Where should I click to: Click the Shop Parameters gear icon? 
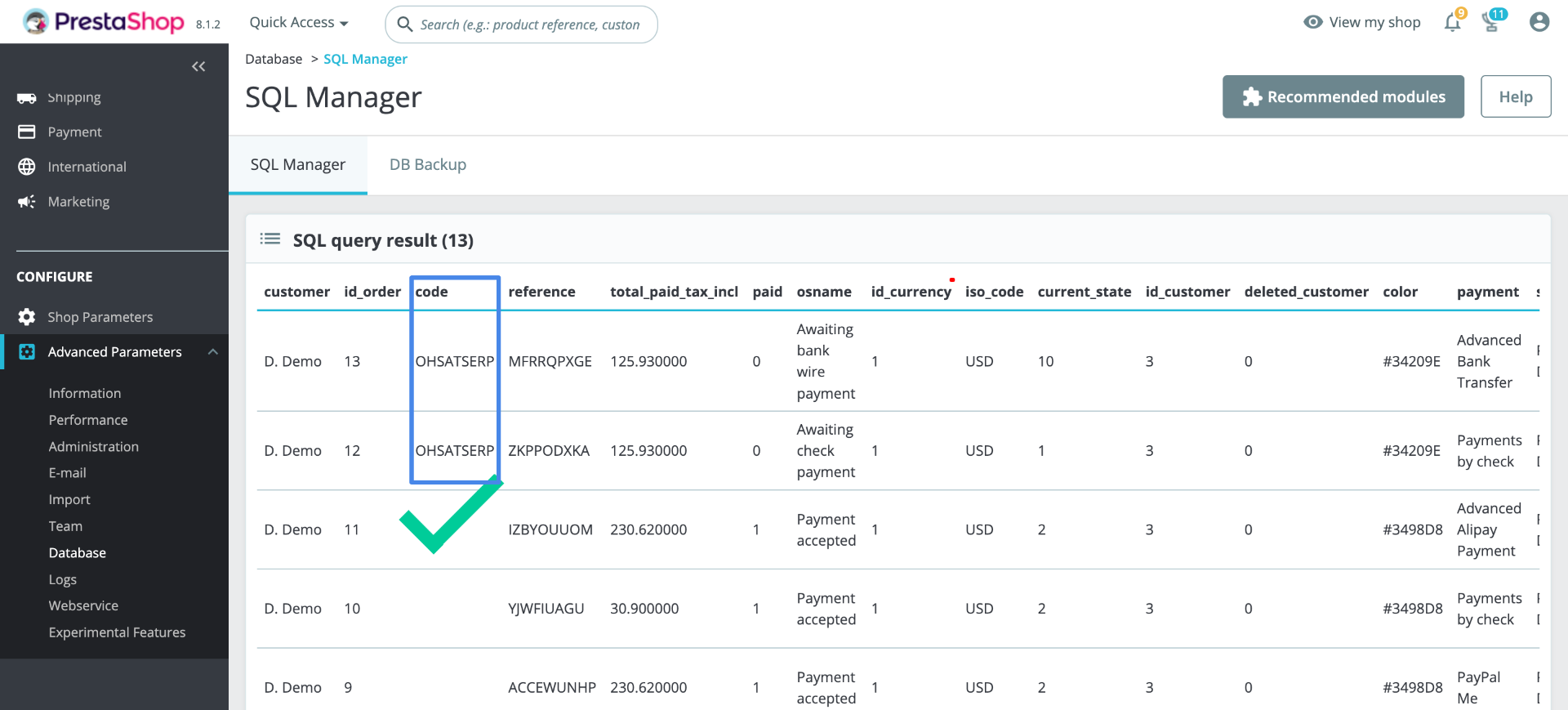(27, 317)
